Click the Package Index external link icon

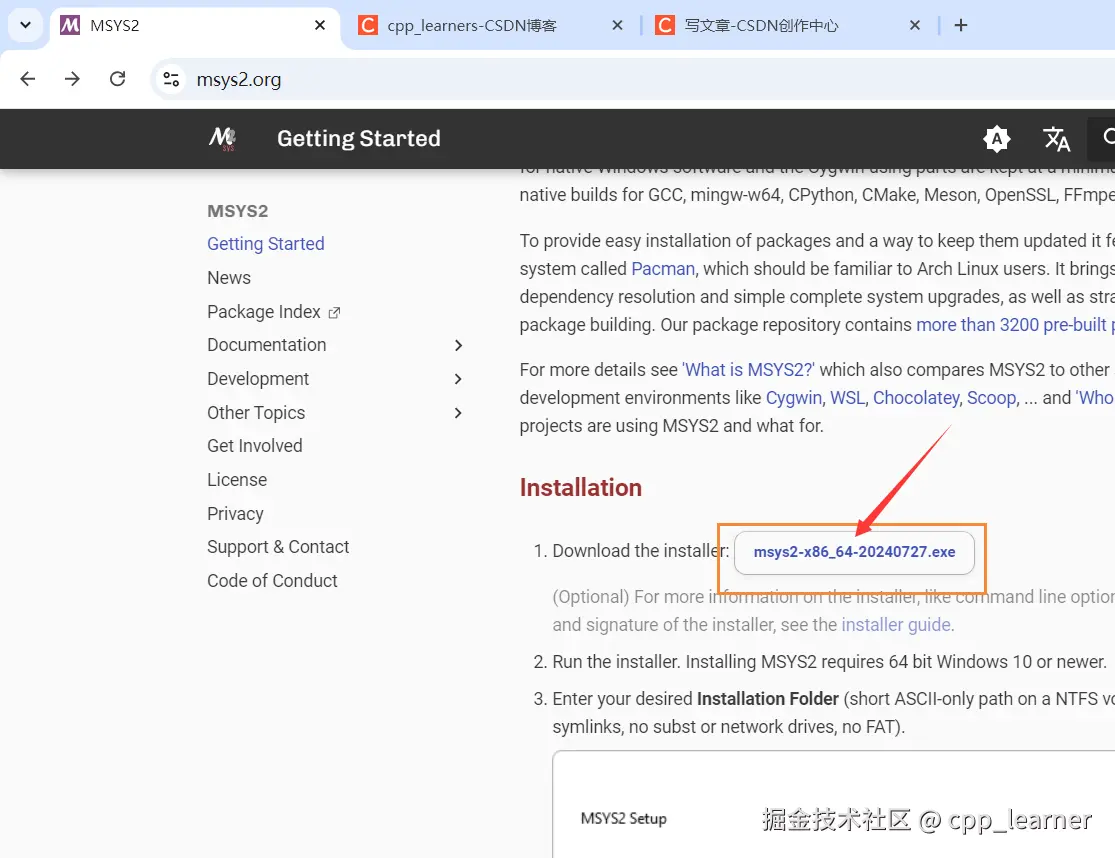334,312
